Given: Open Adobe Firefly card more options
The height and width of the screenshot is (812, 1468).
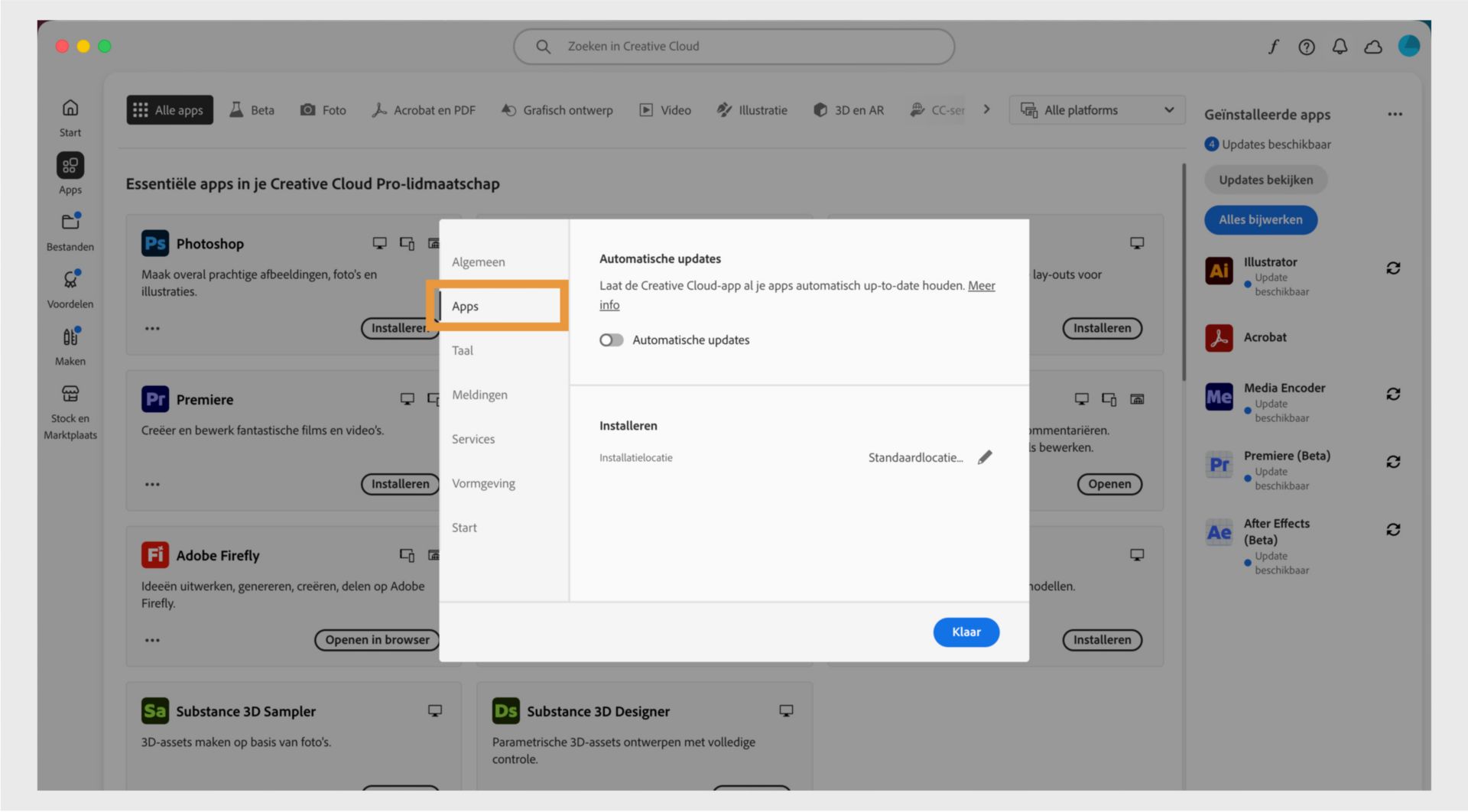Looking at the screenshot, I should [x=152, y=641].
